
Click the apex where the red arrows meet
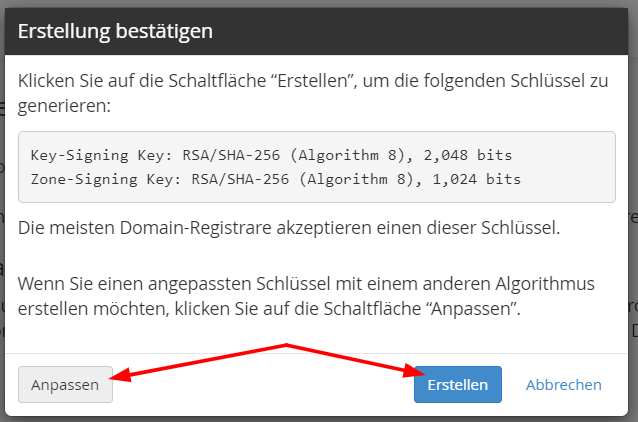(x=286, y=345)
